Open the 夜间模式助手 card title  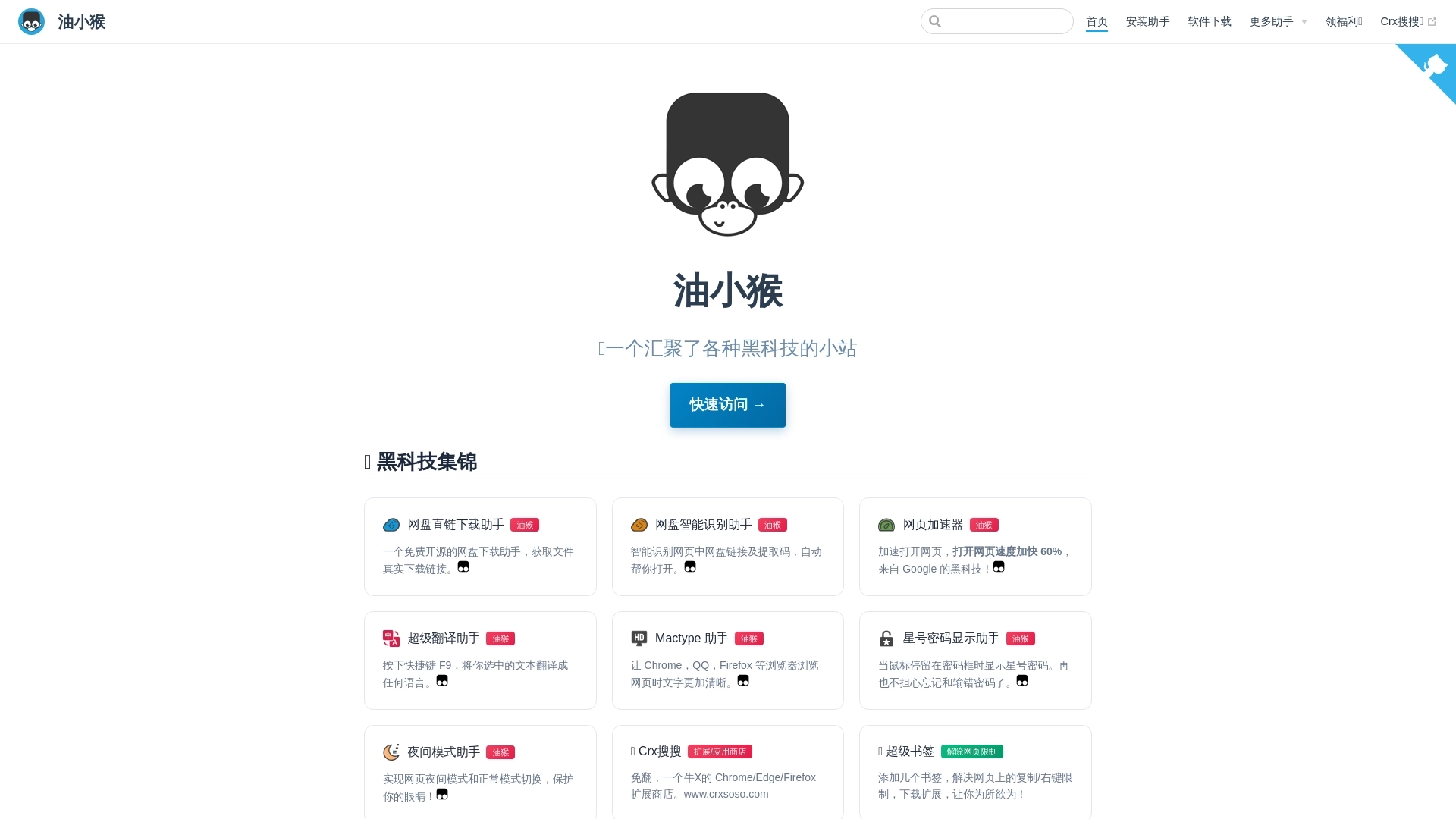(x=444, y=752)
